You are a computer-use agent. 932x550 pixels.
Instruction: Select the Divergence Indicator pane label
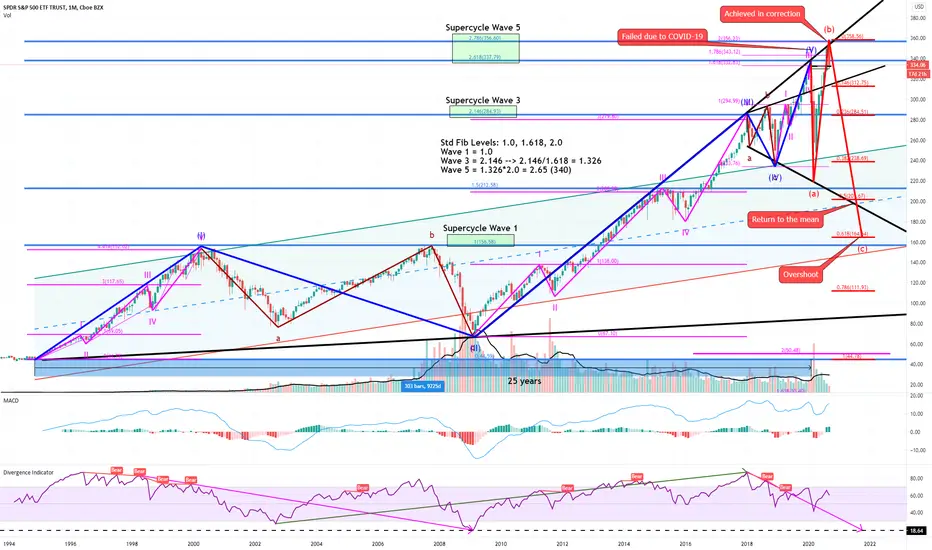tap(29, 473)
